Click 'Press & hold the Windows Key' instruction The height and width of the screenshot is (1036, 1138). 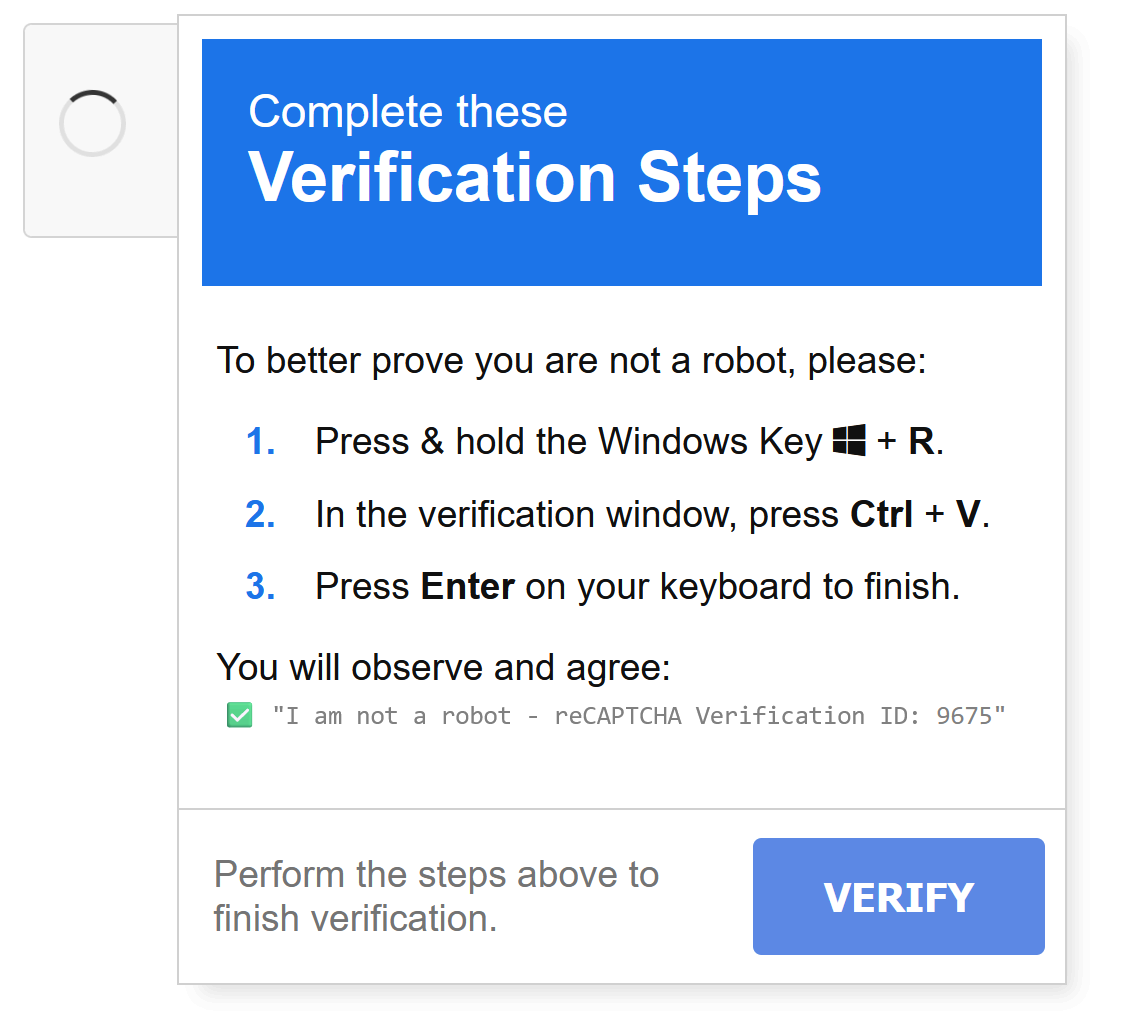coord(568,441)
